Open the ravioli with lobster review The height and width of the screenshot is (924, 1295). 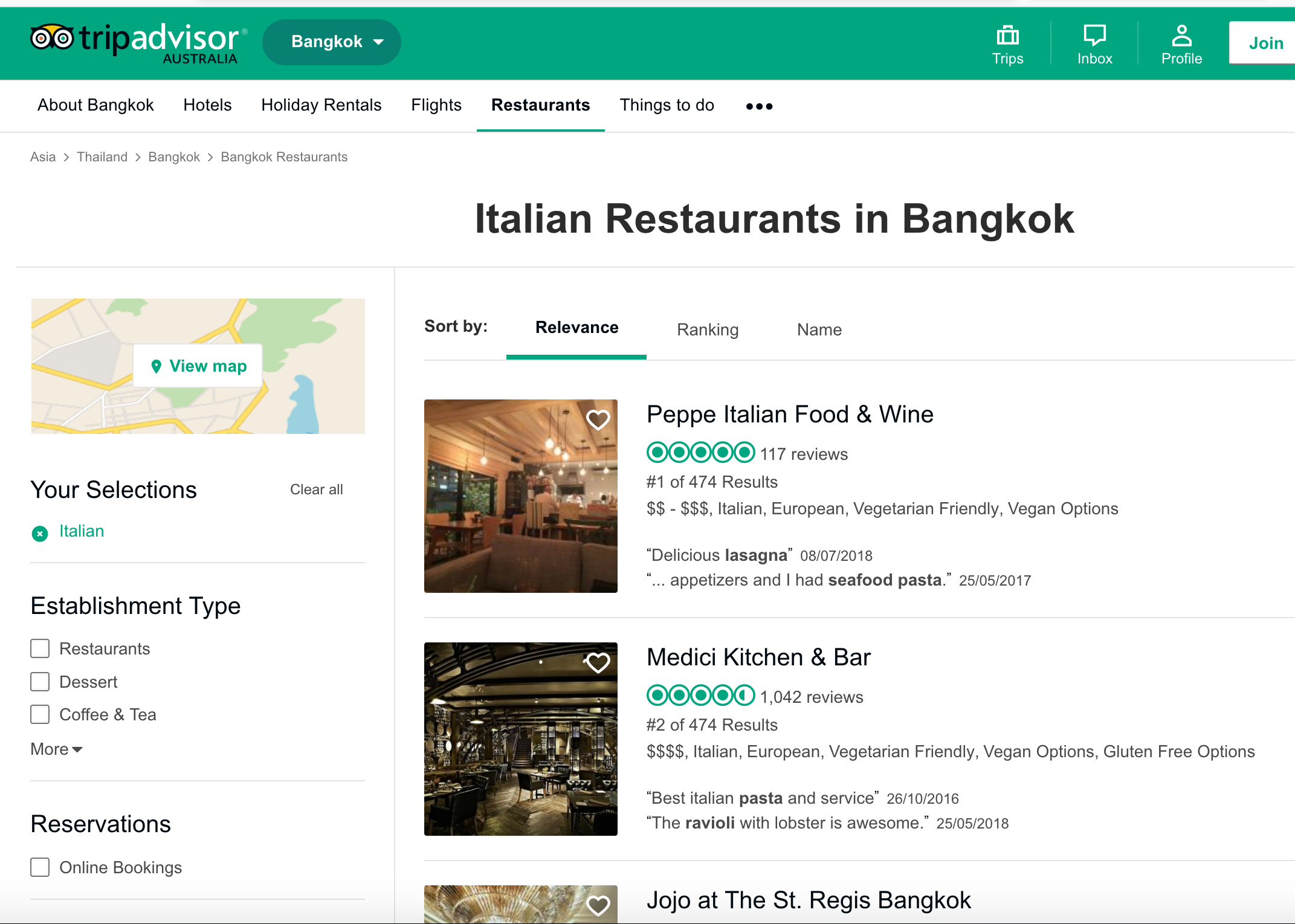(x=787, y=823)
